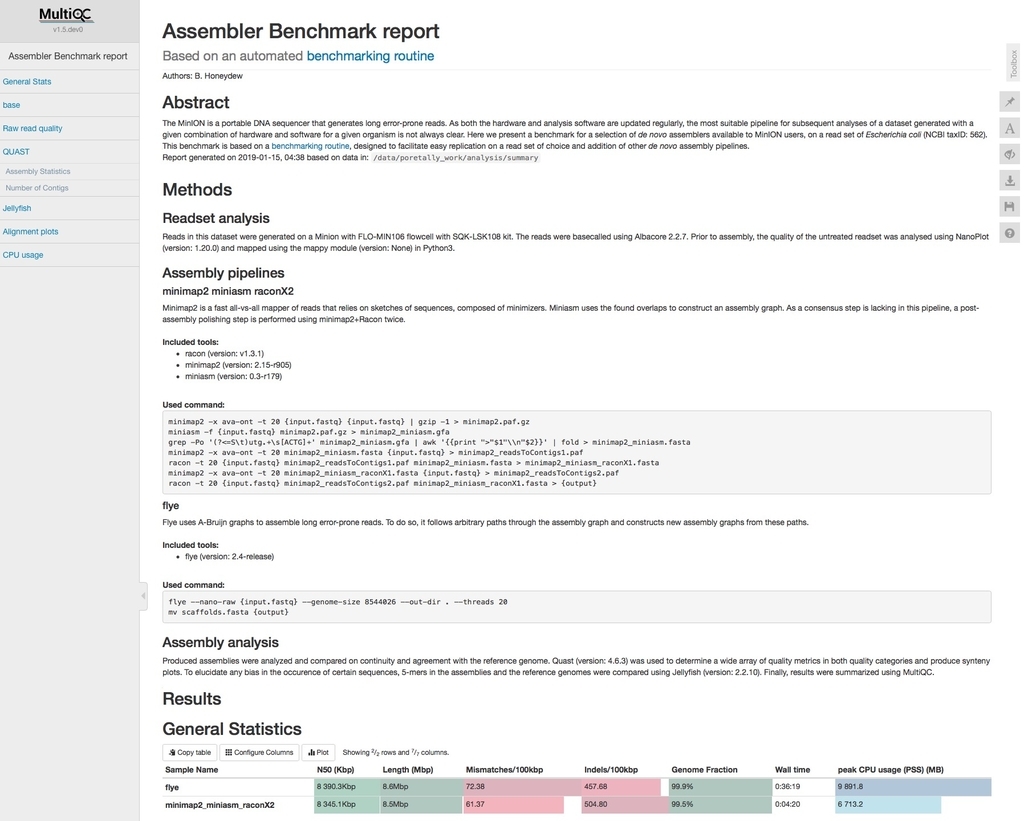Select Assembly Statistics sub-item
The height and width of the screenshot is (821, 1024).
(38, 171)
